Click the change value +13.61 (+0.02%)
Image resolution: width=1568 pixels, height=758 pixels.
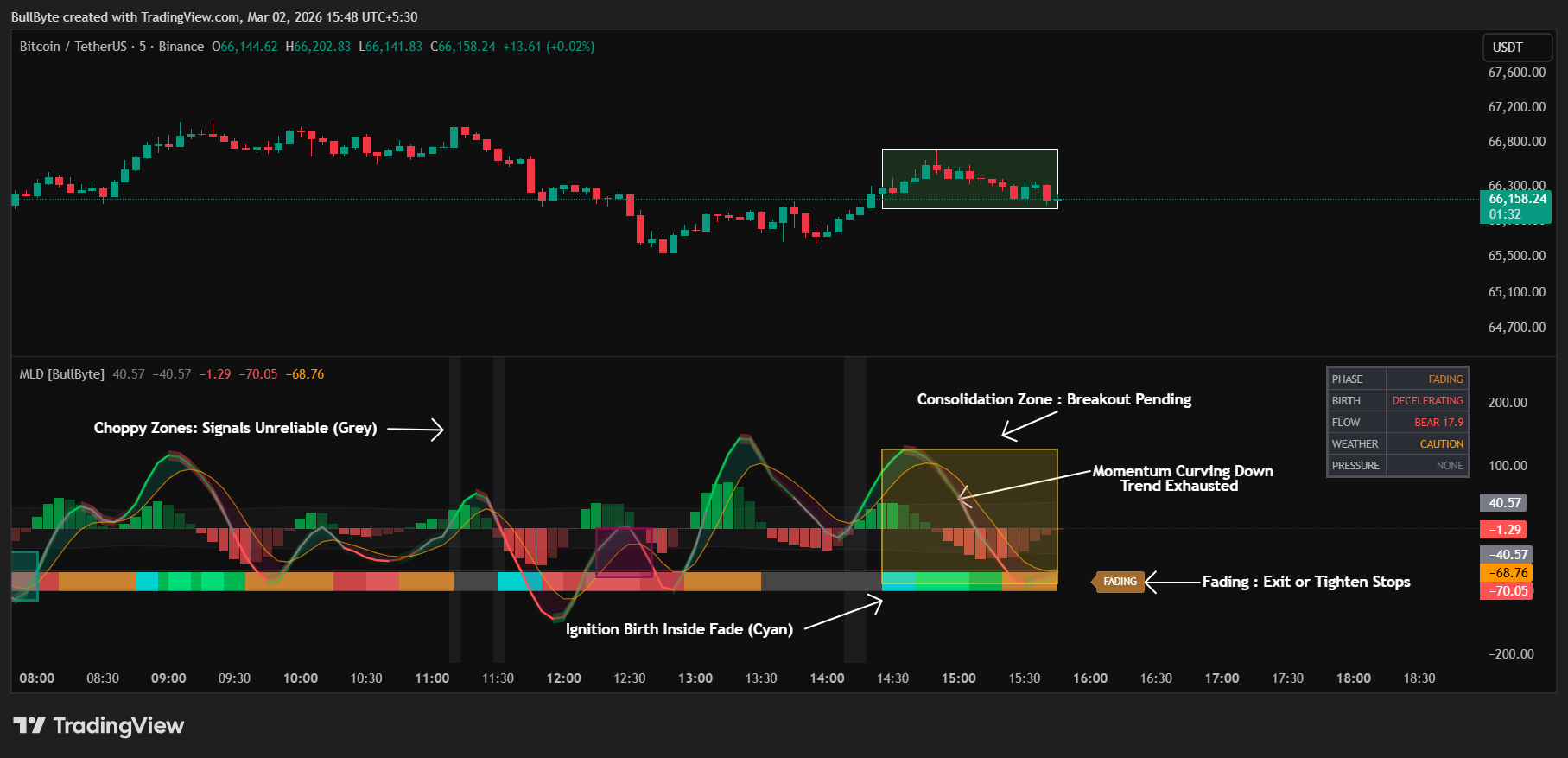pos(549,47)
